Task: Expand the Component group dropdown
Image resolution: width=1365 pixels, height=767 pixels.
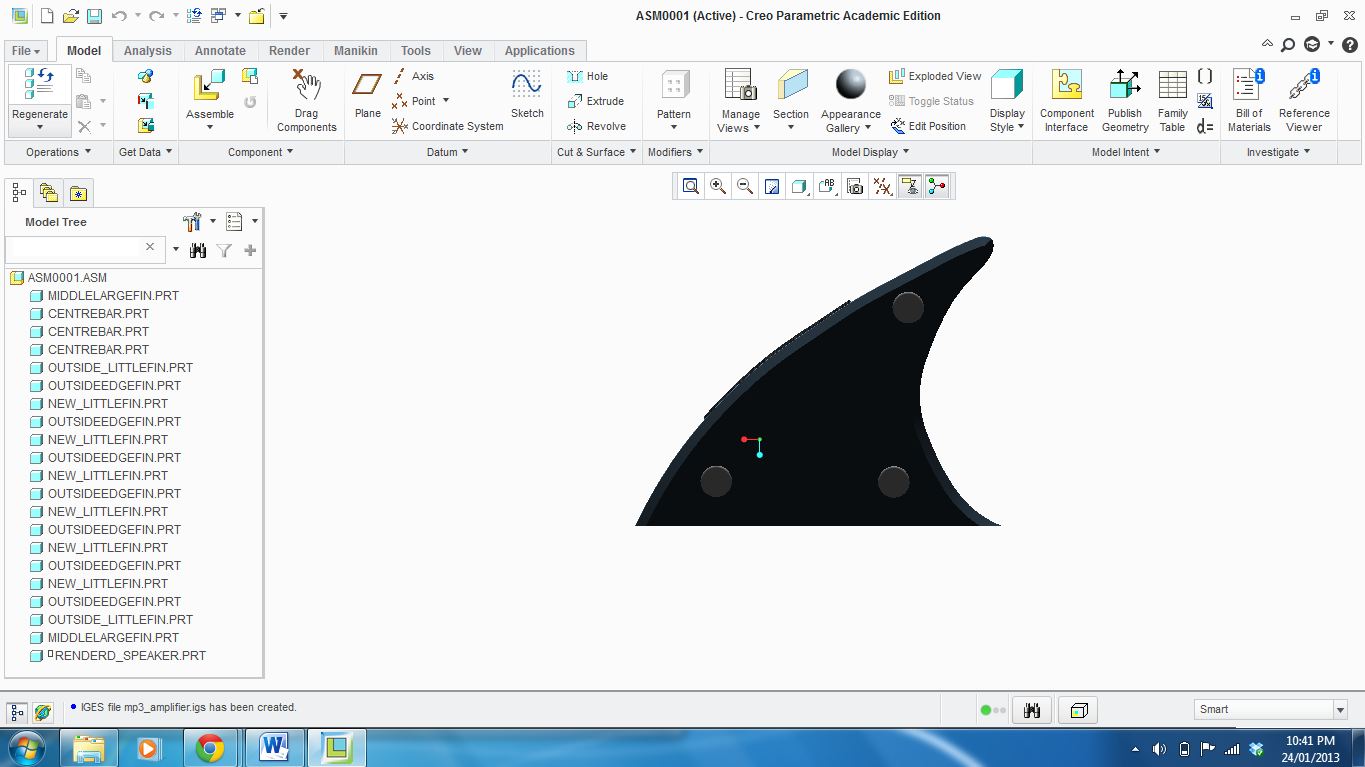Action: (x=261, y=152)
